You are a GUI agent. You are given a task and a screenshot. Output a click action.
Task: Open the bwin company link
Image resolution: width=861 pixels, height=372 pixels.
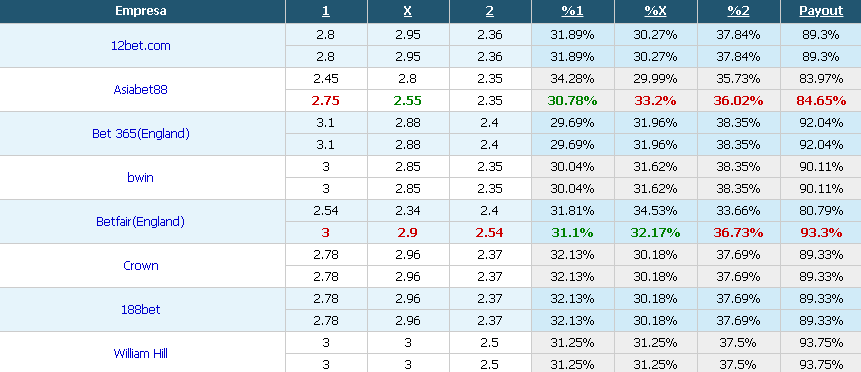point(141,177)
